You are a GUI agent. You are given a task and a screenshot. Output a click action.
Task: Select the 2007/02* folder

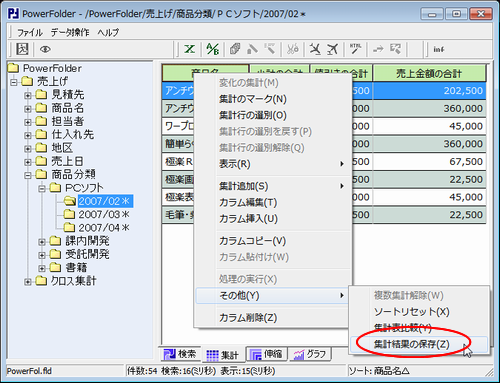coord(104,201)
